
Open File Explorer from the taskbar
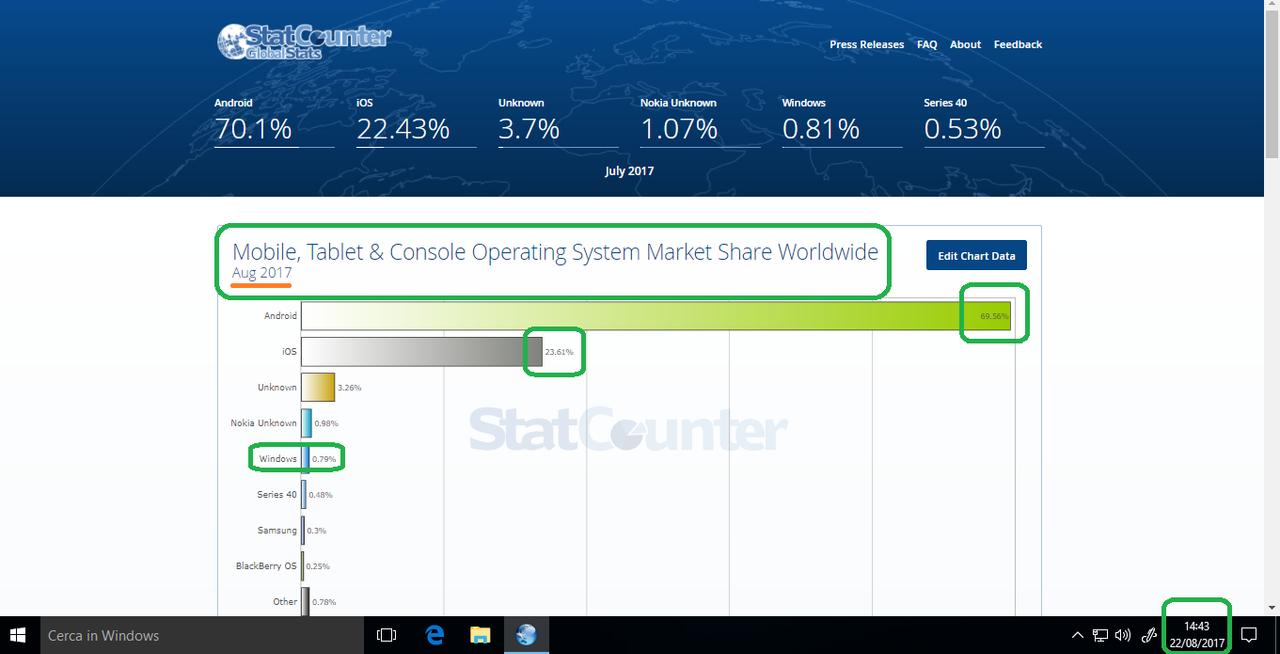tap(481, 635)
